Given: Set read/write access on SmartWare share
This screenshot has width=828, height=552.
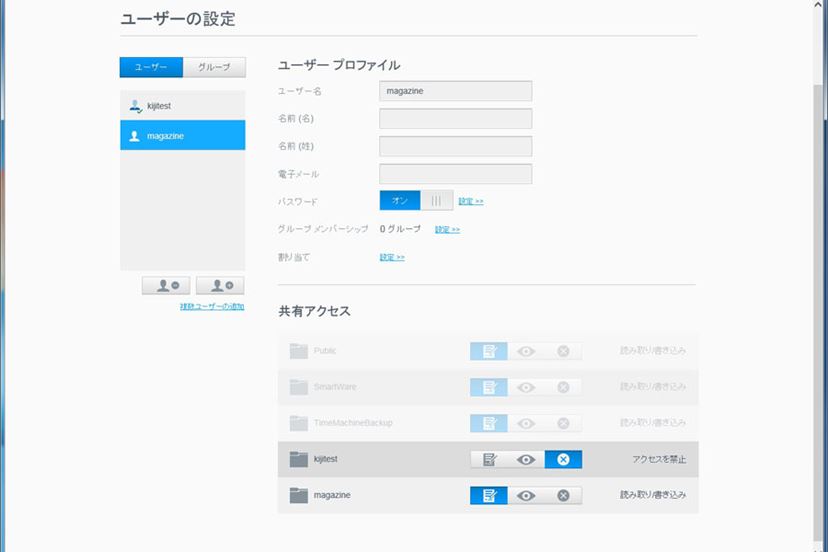Looking at the screenshot, I should (x=489, y=387).
